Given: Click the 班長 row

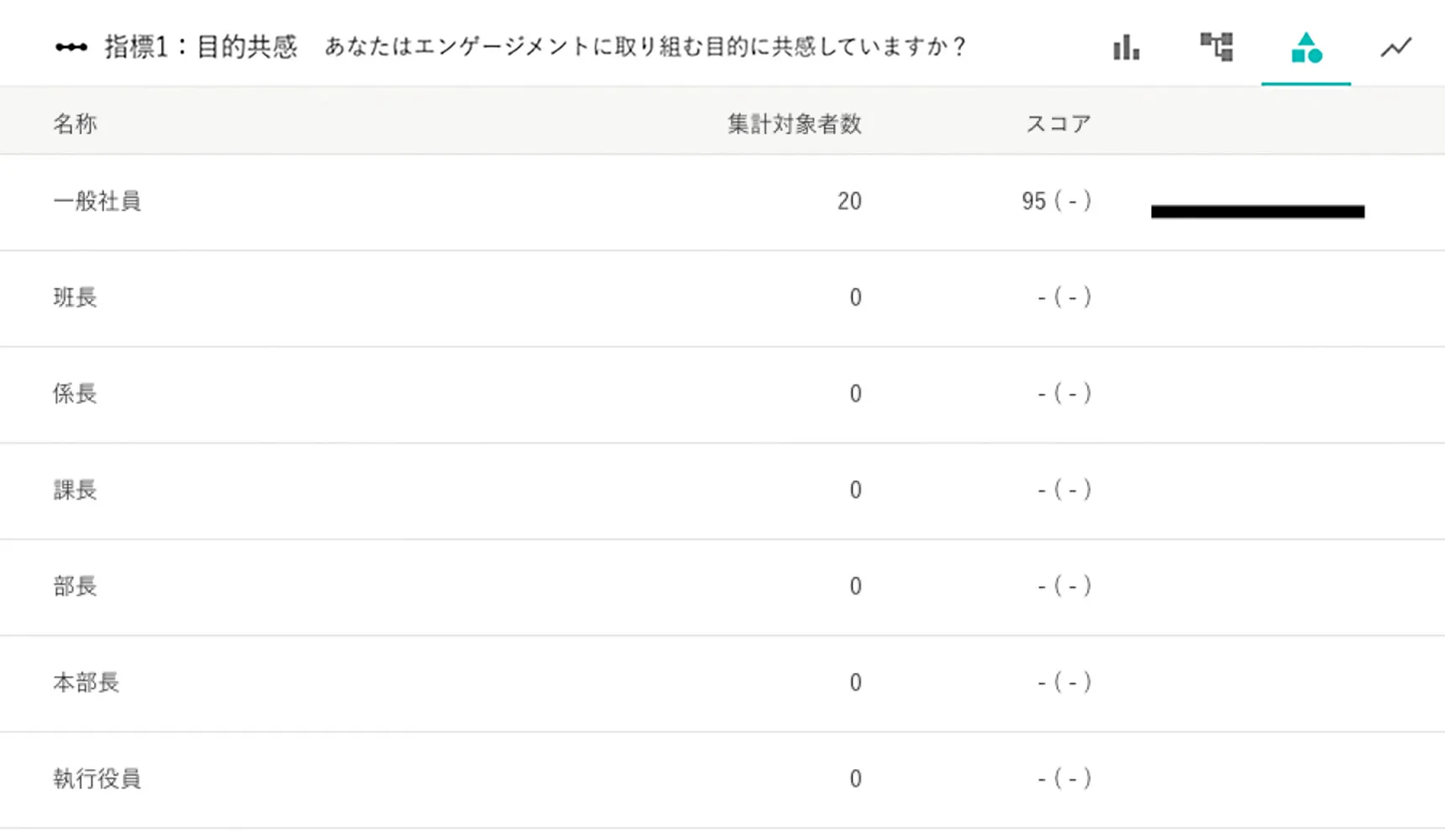Looking at the screenshot, I should click(722, 298).
